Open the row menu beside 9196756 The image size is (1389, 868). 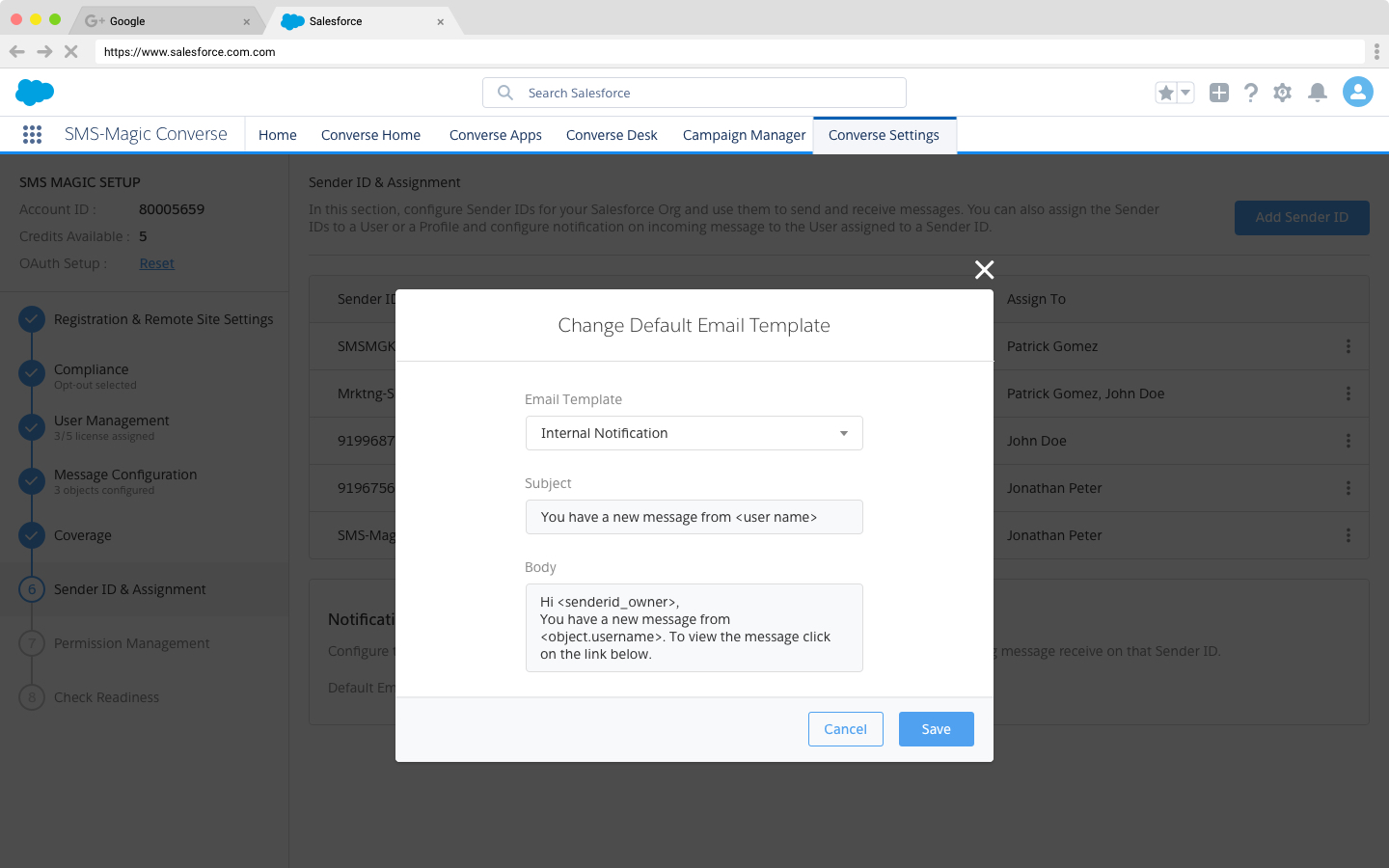(1348, 488)
